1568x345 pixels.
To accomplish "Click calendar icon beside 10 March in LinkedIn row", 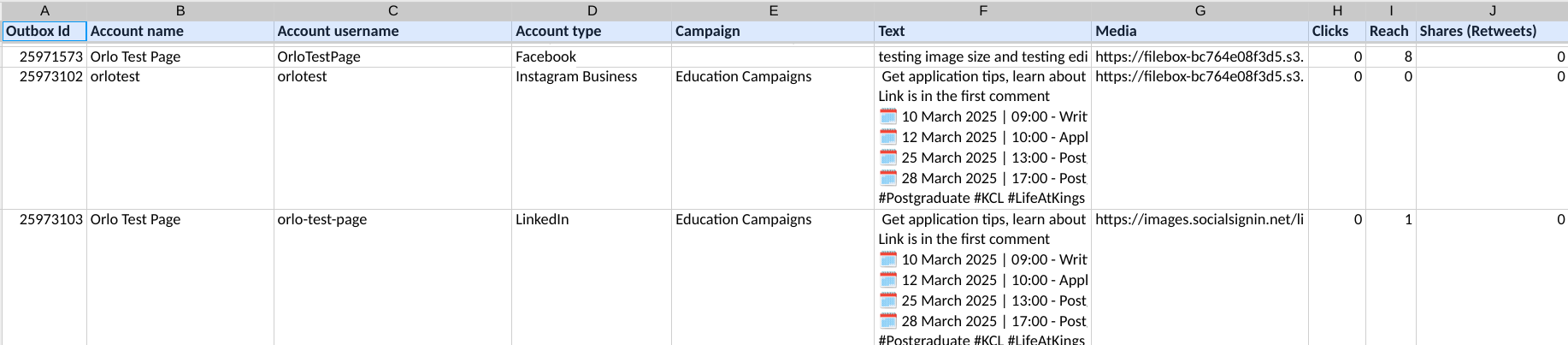I will click(888, 259).
